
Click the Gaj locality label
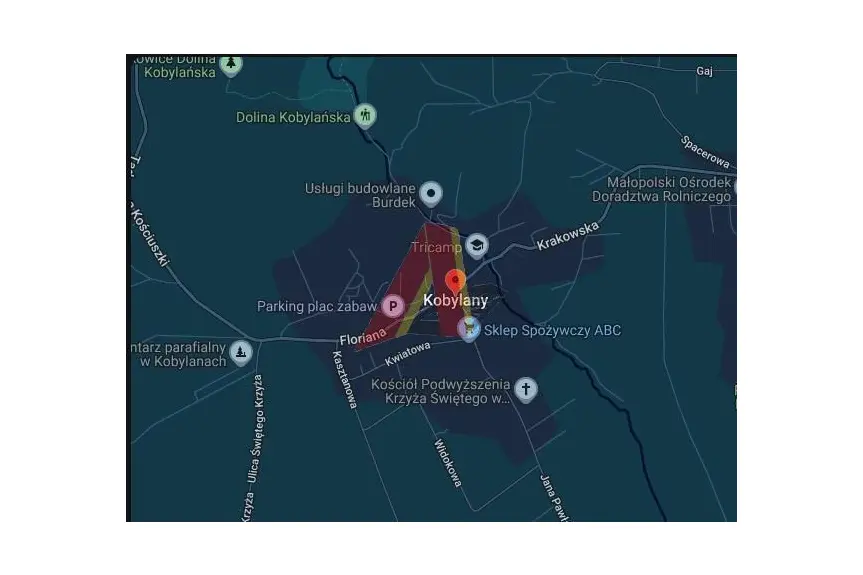(x=703, y=72)
